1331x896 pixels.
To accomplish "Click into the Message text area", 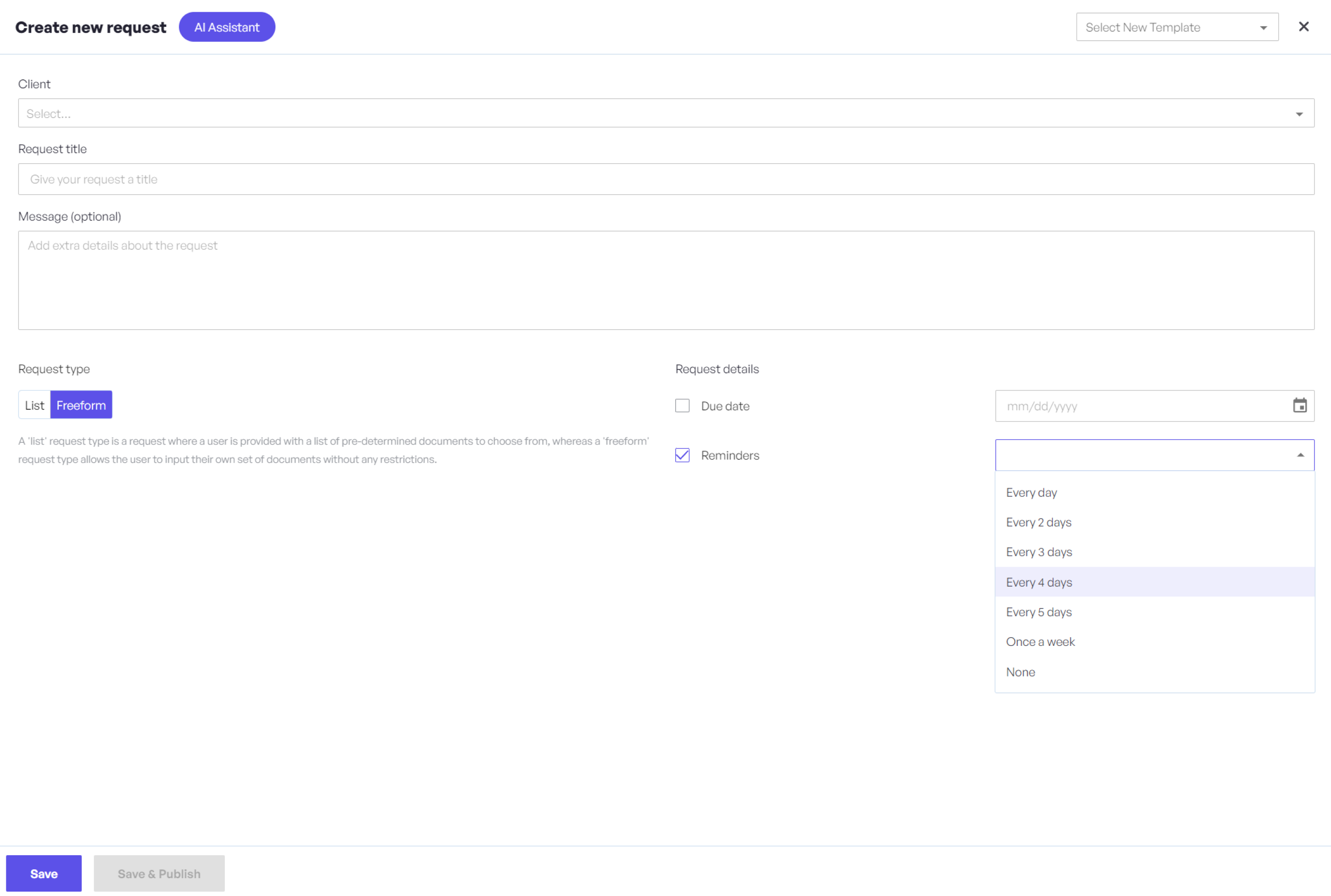I will [666, 280].
